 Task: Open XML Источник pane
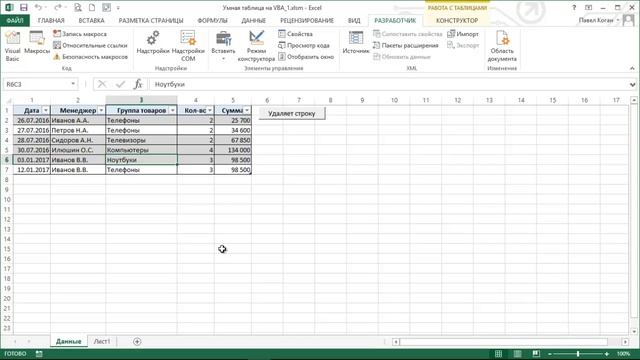pos(356,43)
